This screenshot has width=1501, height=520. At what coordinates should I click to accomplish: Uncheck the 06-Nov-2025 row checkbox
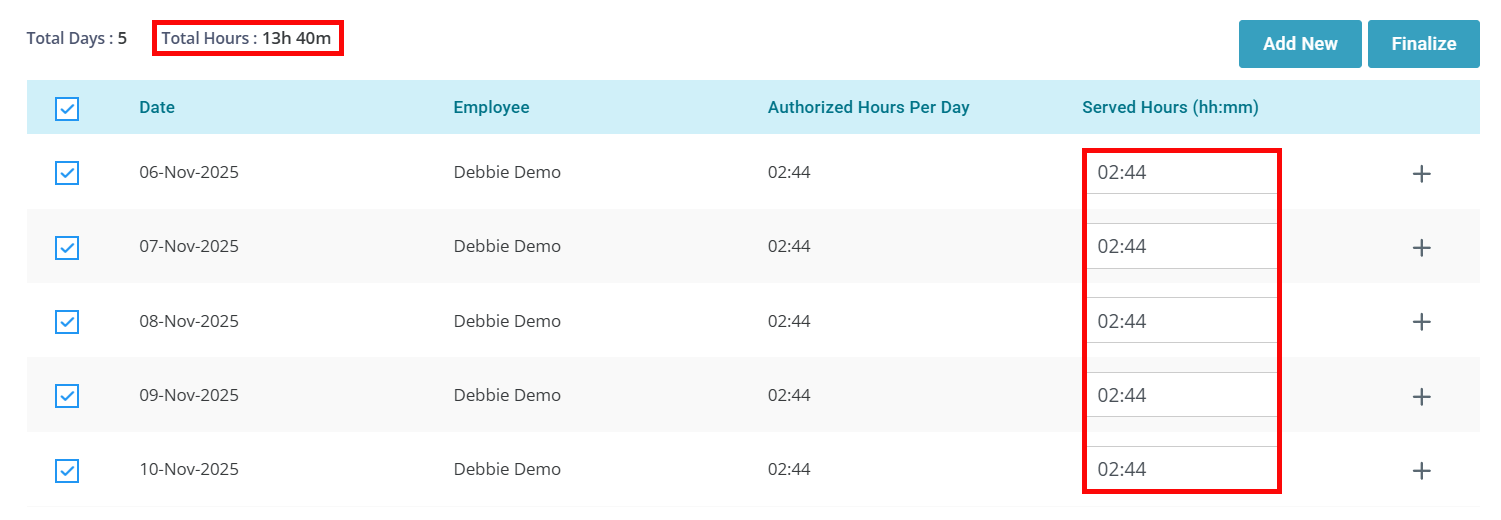tap(67, 174)
